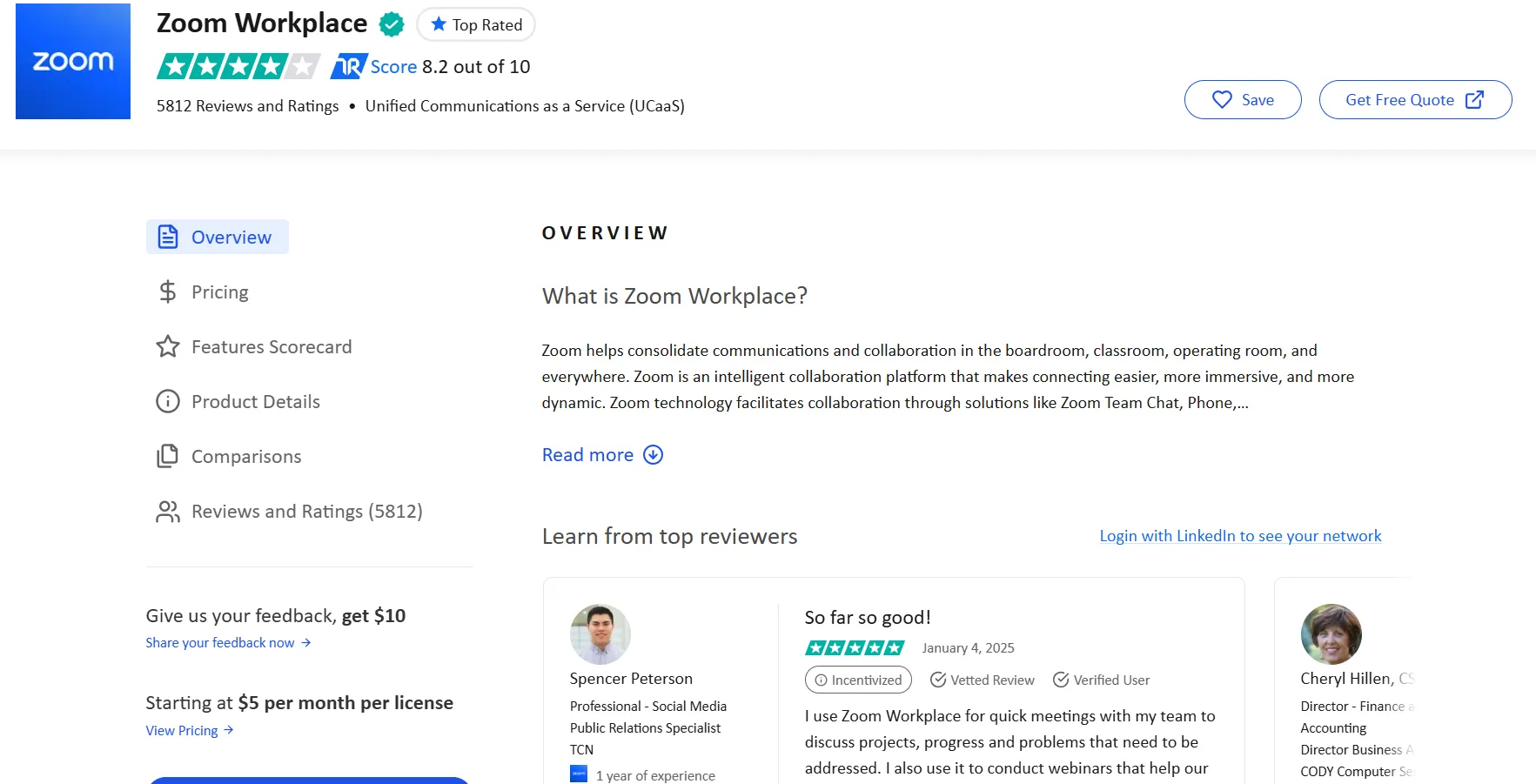This screenshot has height=784, width=1536.
Task: Switch to Reviews and Ratings (5812) section
Action: (x=307, y=512)
